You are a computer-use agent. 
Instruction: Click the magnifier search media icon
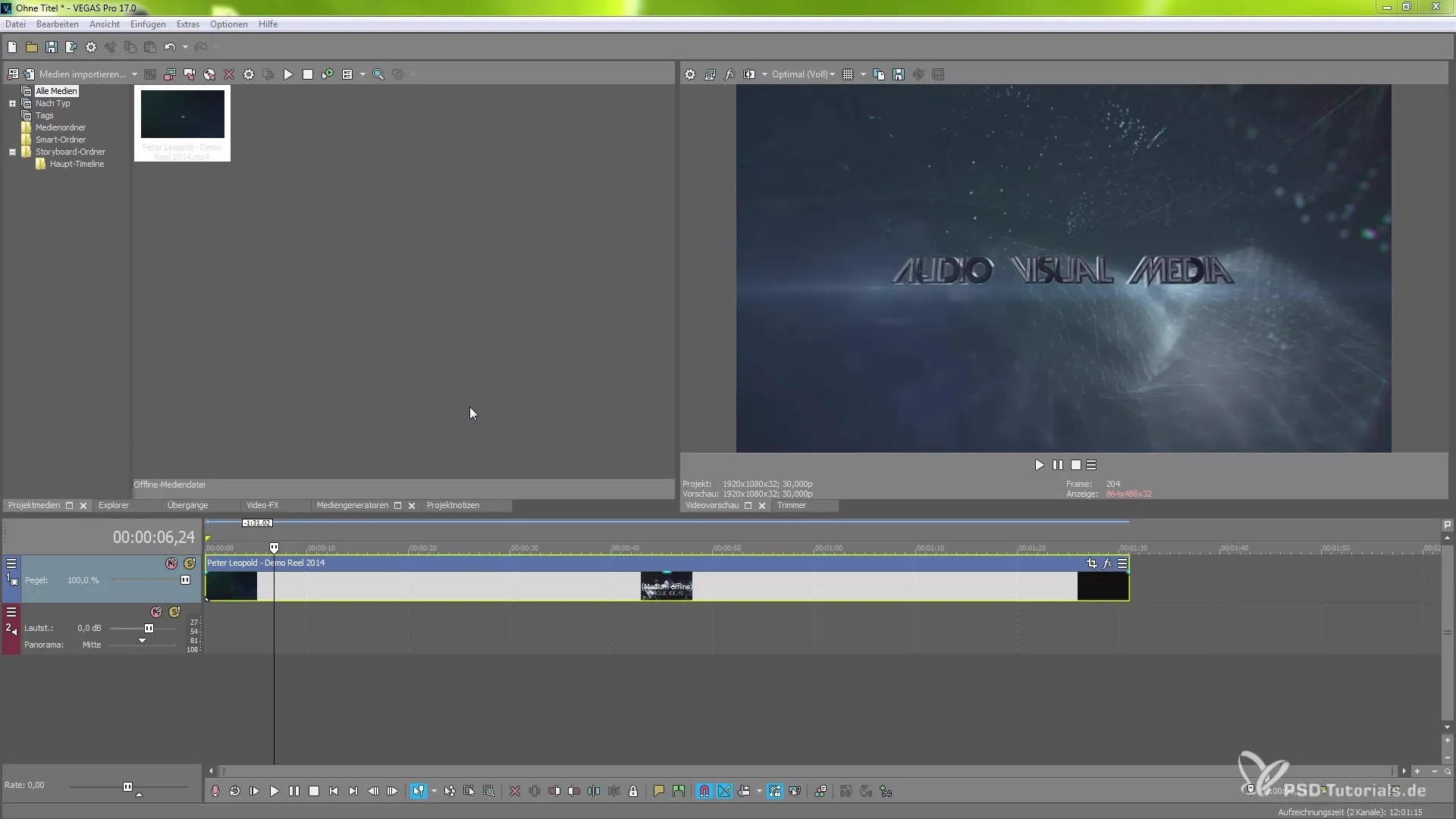(378, 74)
